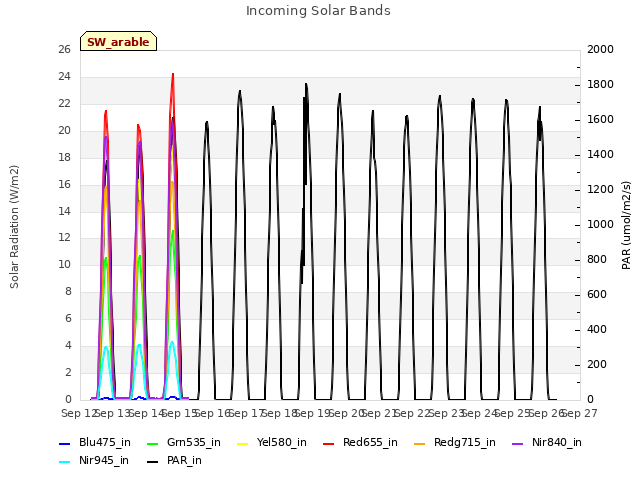The width and height of the screenshot is (640, 480).
Task: Click the red peak on Sep 14
Action: coord(173,75)
